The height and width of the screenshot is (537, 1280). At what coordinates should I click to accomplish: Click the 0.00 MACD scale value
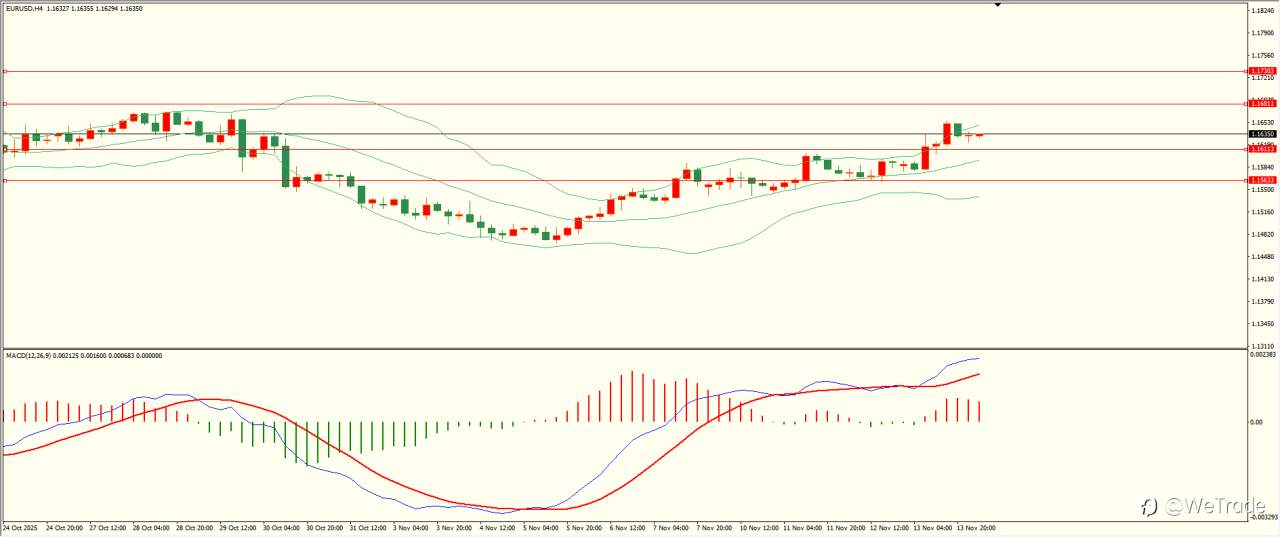click(x=1256, y=422)
